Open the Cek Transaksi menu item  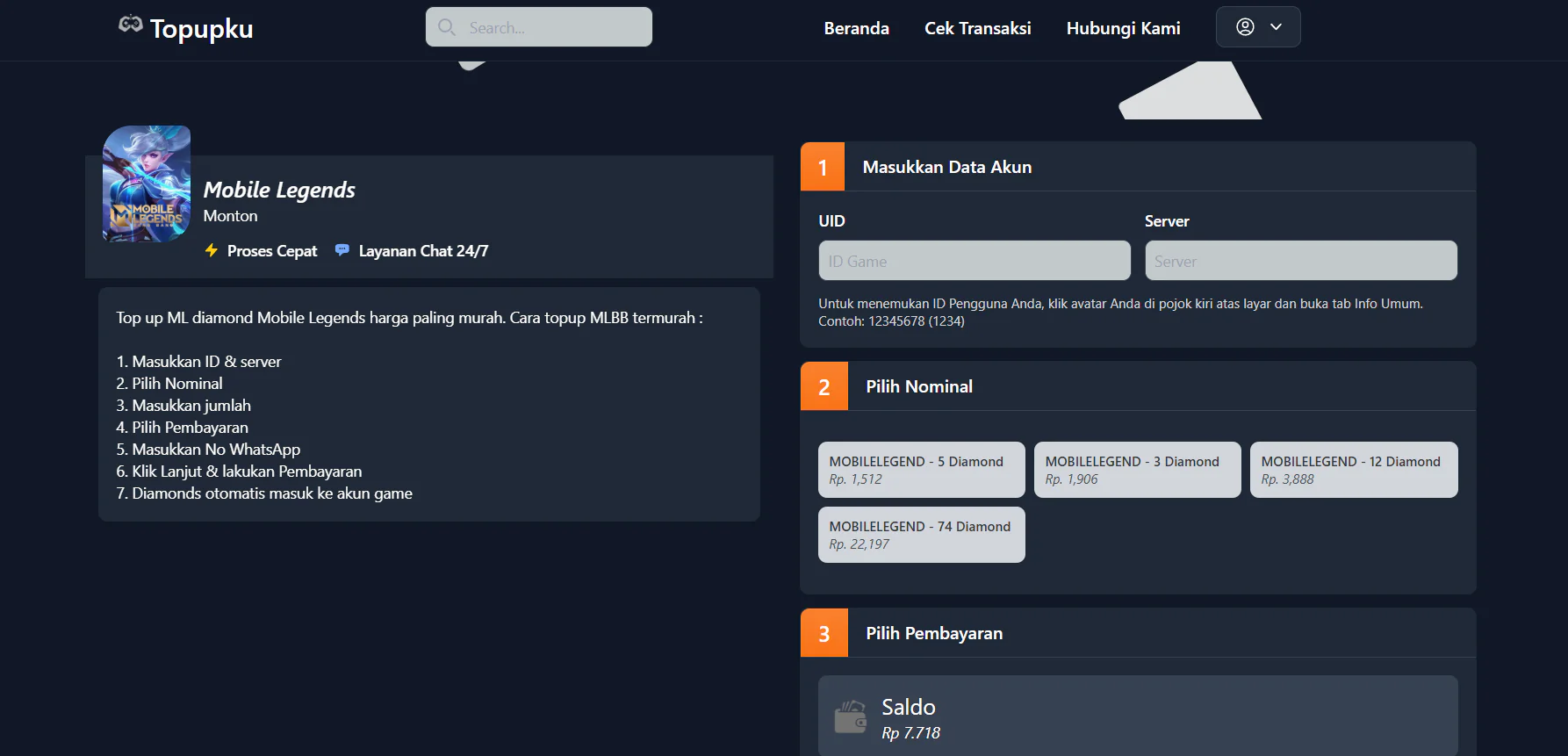tap(978, 28)
